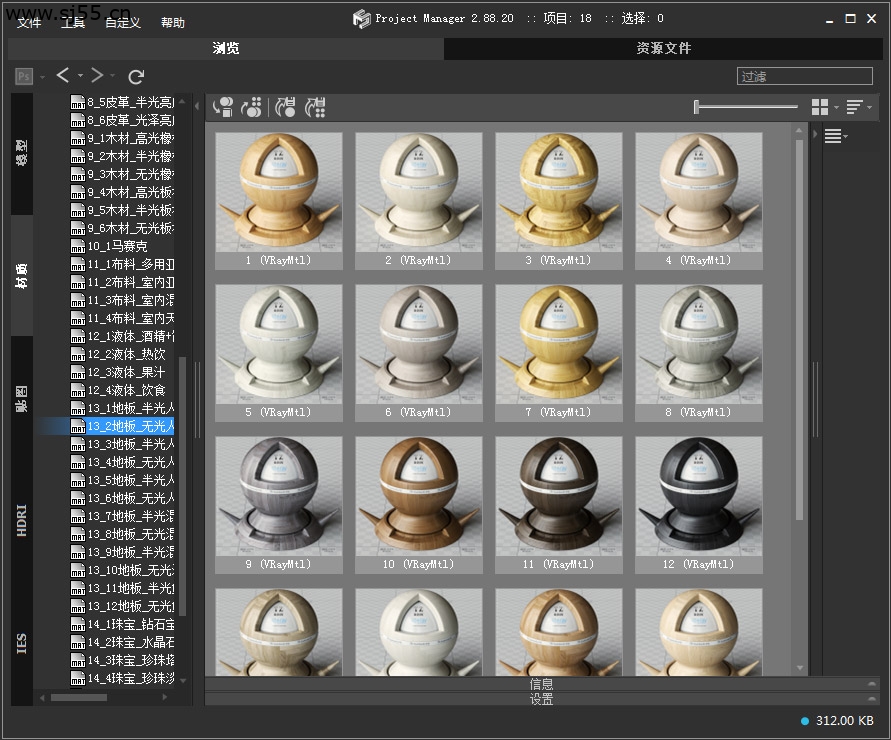Click the list menu icon in right panel
The image size is (891, 740).
[x=832, y=137]
